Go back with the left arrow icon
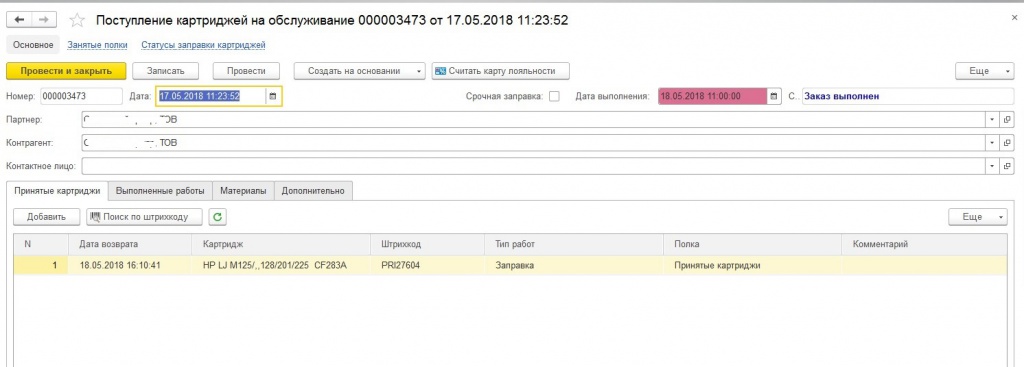This screenshot has width=1024, height=367. [19, 20]
